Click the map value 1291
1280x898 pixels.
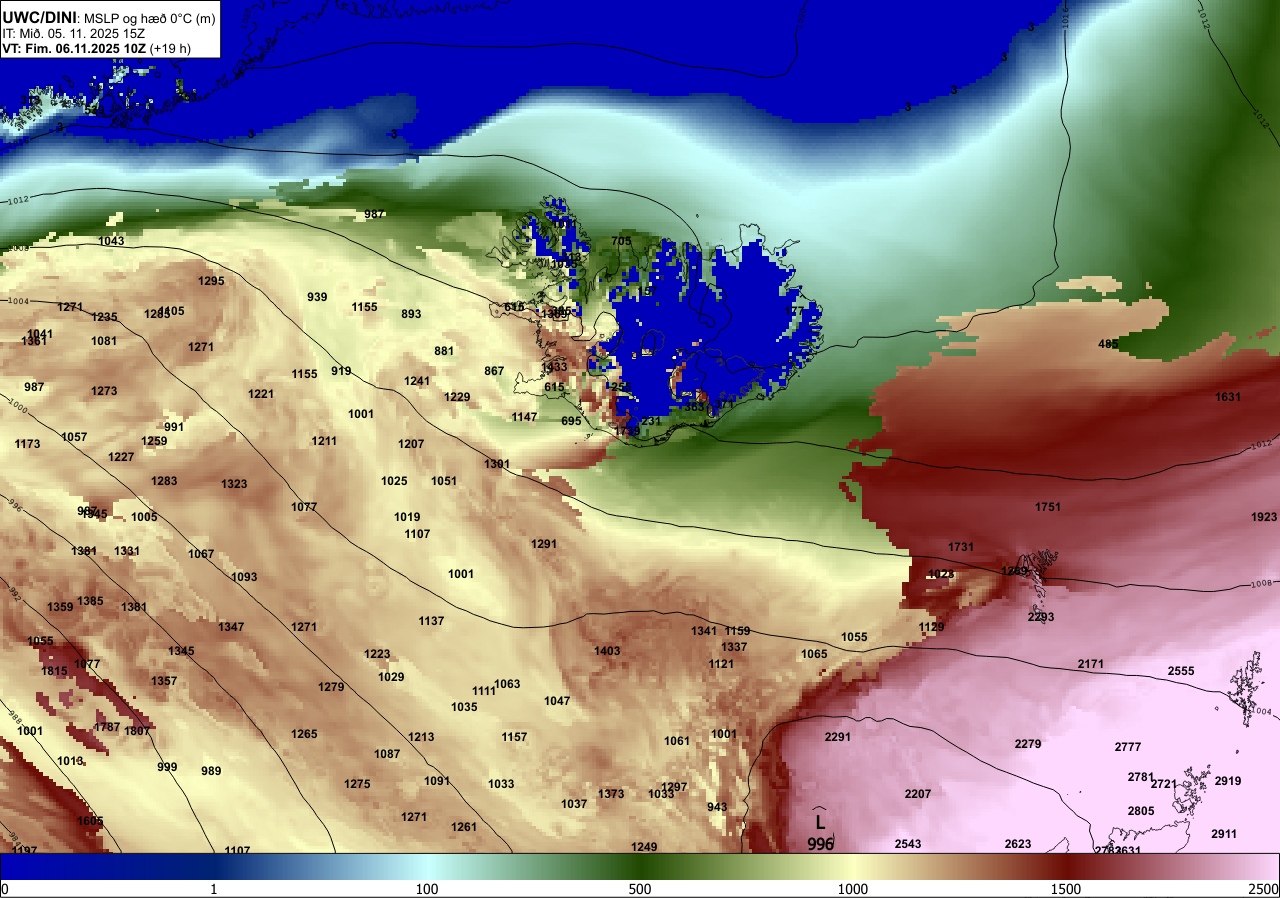(544, 544)
